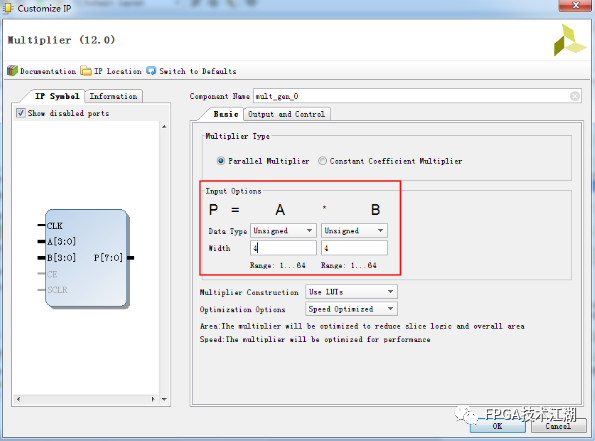Toggle Show disabled ports checkbox
This screenshot has height=441, width=595.
pos(21,113)
